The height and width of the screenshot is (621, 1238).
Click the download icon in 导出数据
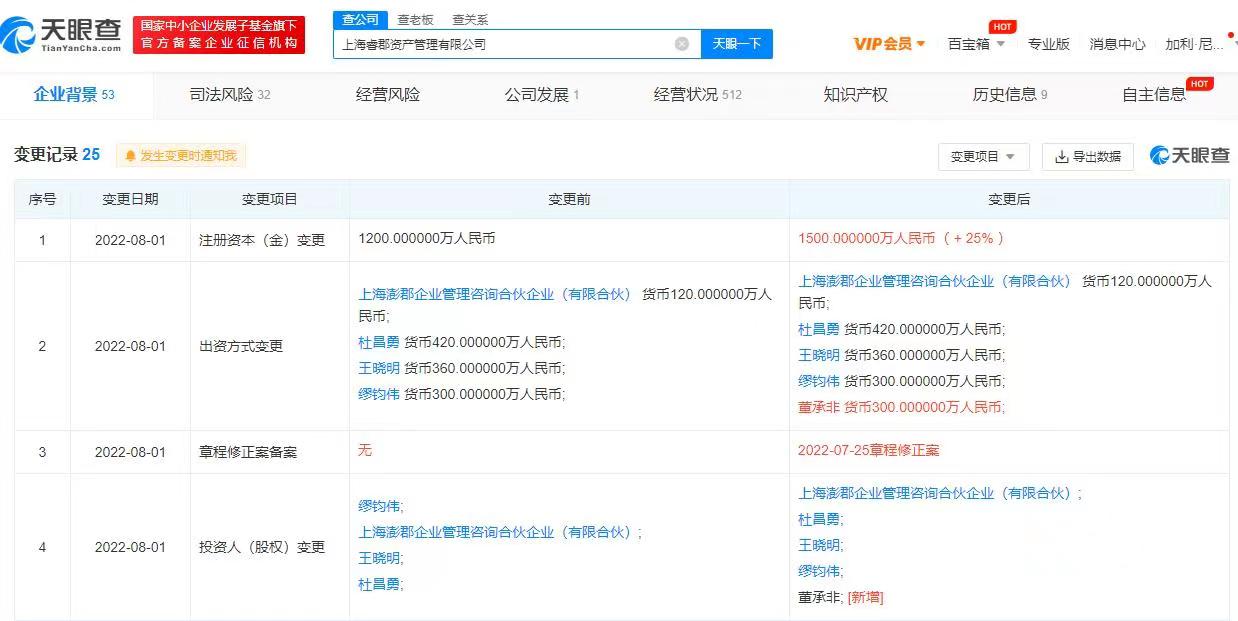click(1061, 157)
